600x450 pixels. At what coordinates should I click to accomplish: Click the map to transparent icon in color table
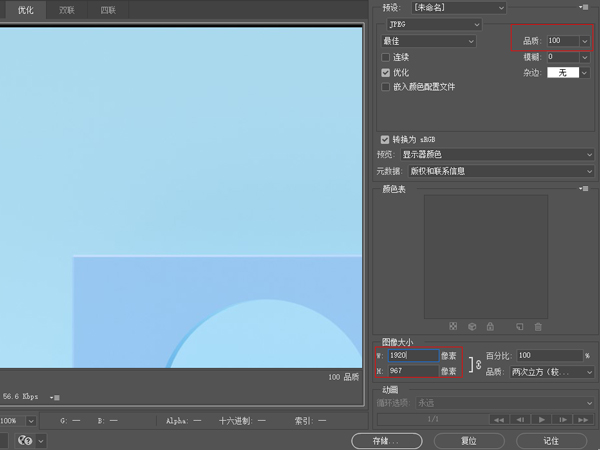coord(454,326)
